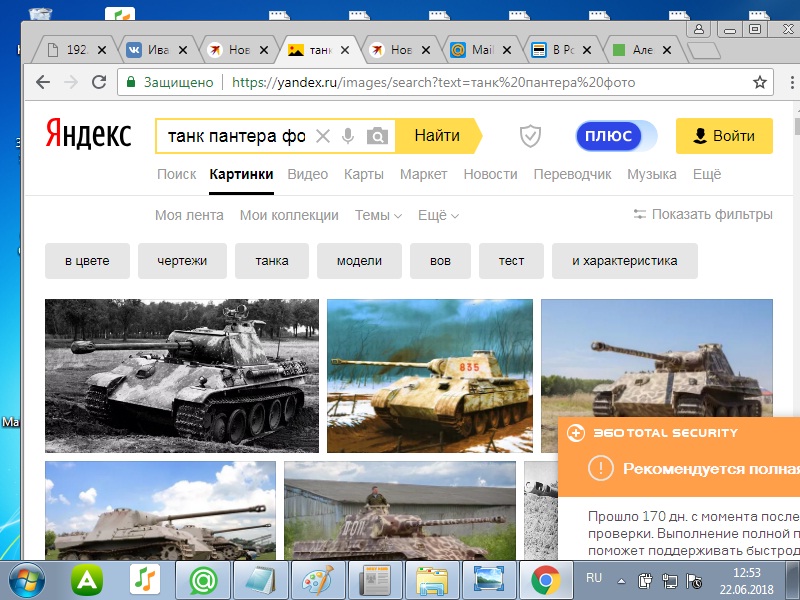
Task: Click the browser address bar URL
Action: (433, 82)
